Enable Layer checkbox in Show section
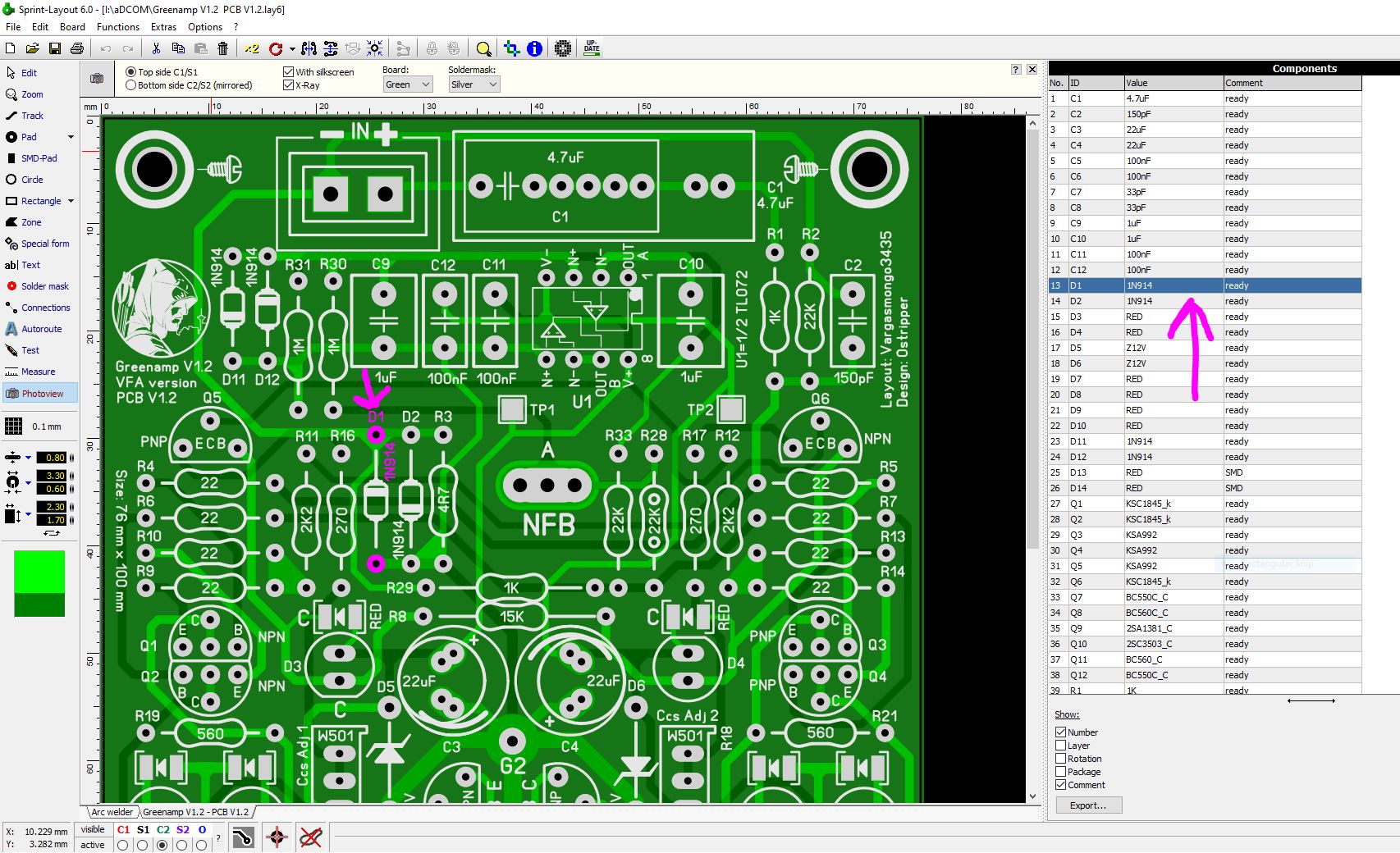 tap(1060, 746)
